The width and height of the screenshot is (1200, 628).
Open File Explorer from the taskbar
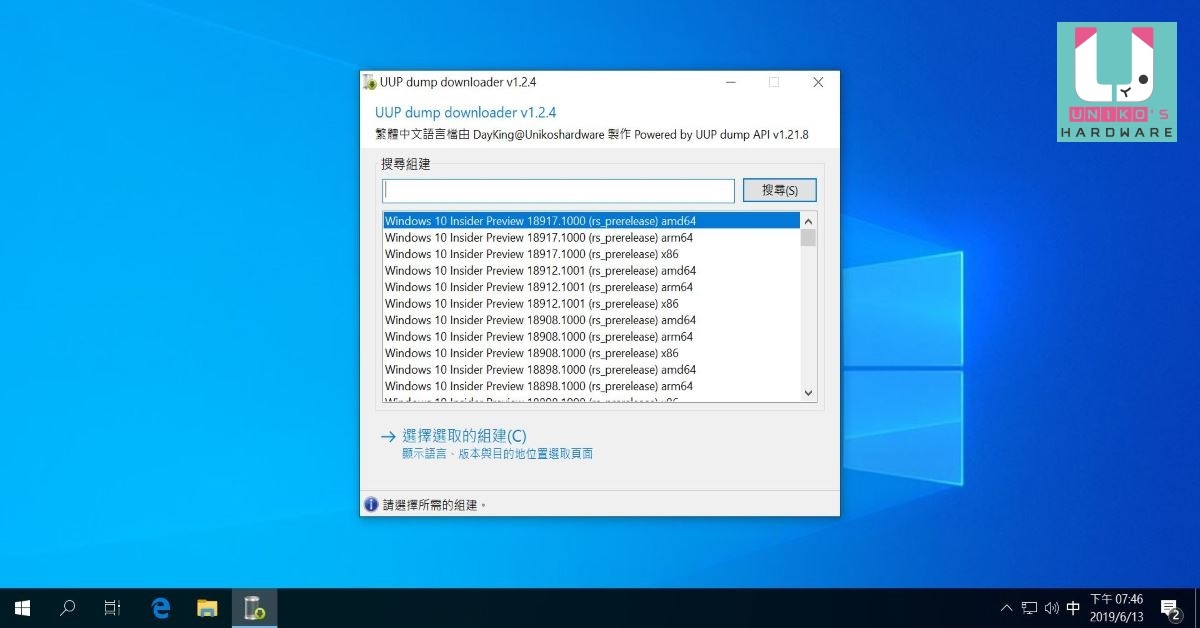(207, 607)
